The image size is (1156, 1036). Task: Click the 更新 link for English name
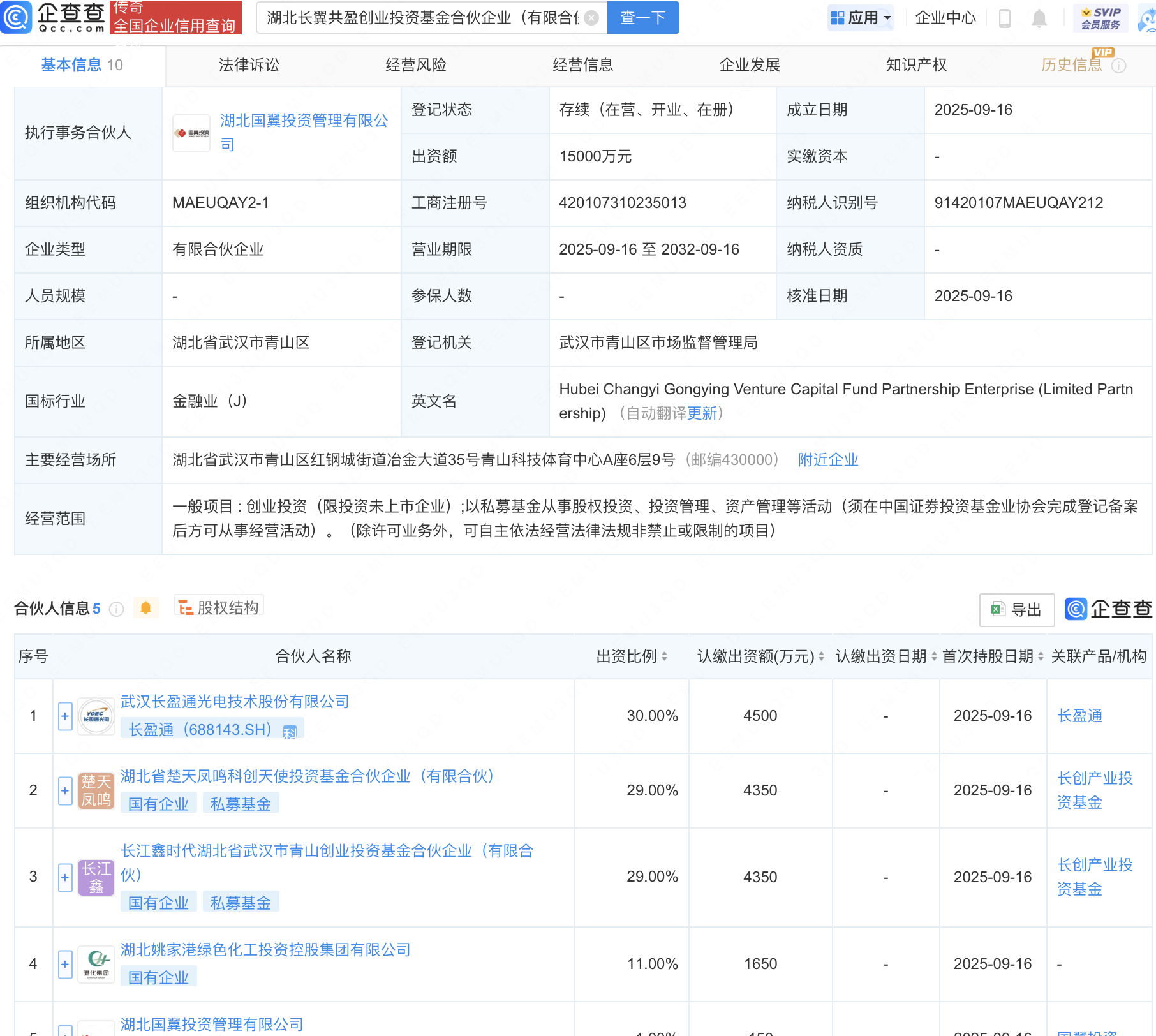pos(702,413)
